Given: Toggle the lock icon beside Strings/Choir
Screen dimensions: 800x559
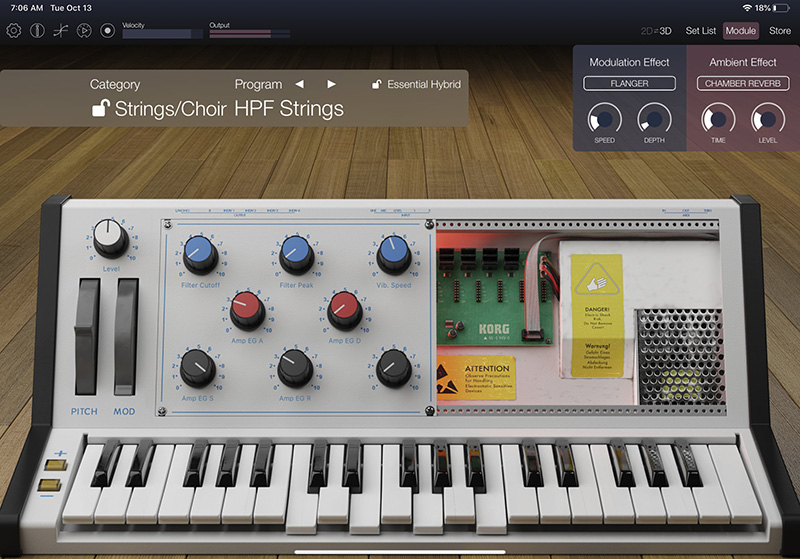Looking at the screenshot, I should [x=101, y=108].
